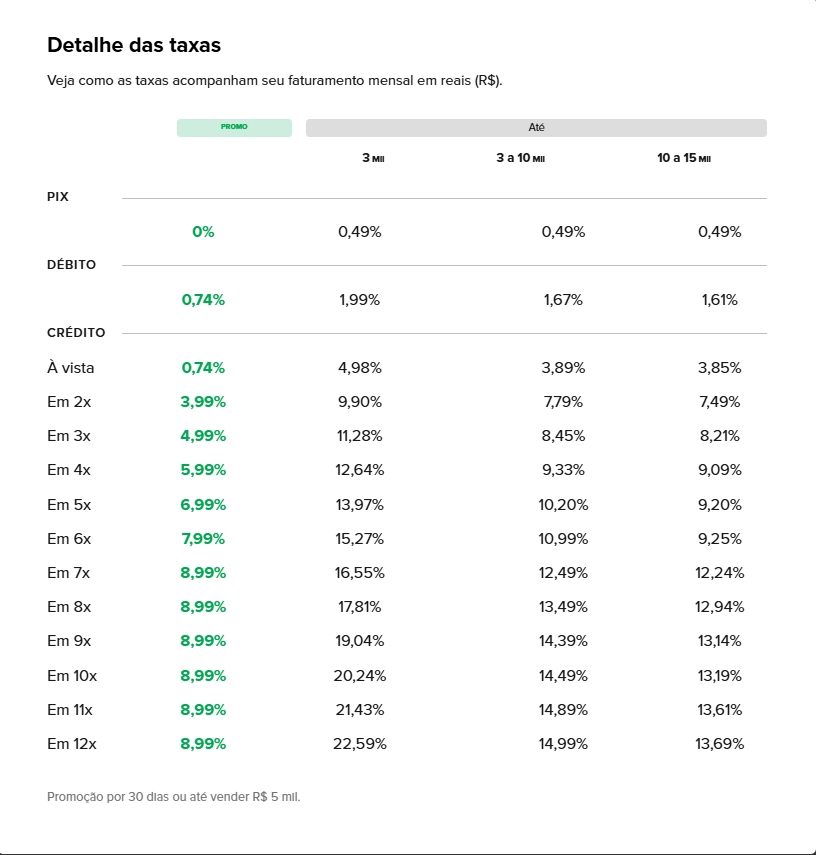
Task: Select the '3 mil' column header
Action: click(373, 159)
